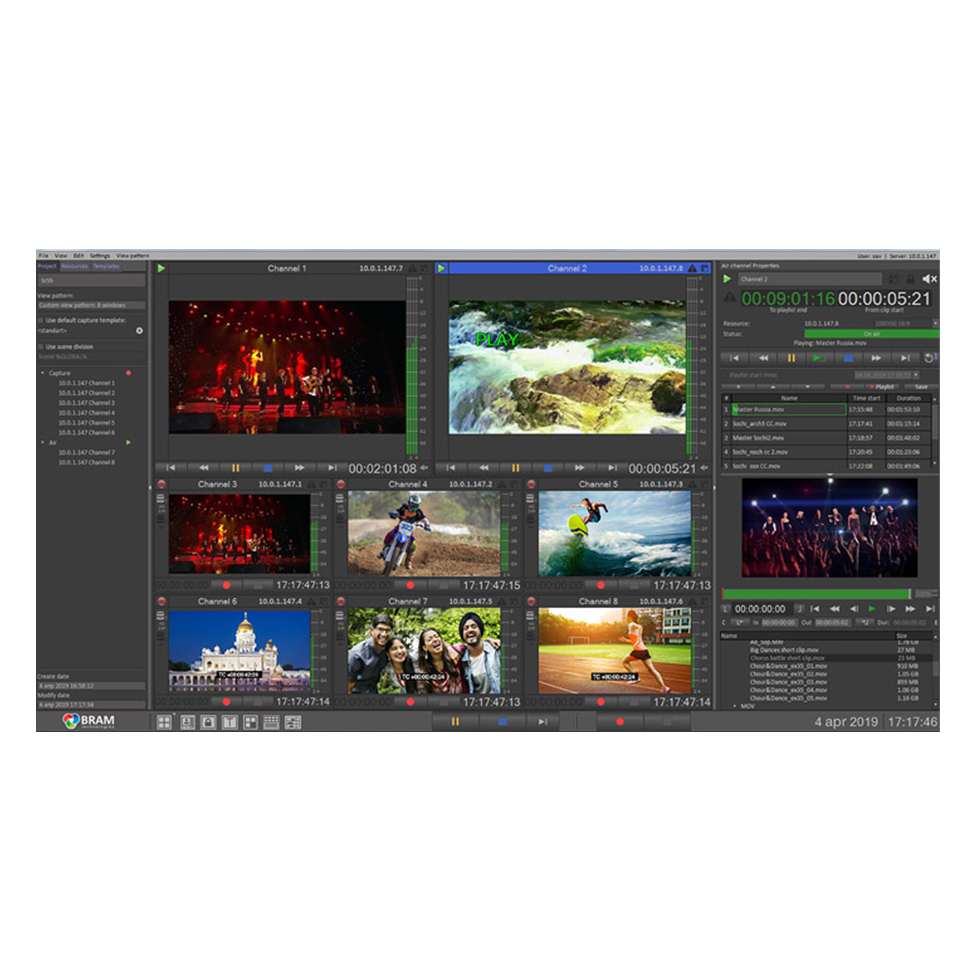
Task: Click the record button under Channel 4
Action: pos(408,585)
